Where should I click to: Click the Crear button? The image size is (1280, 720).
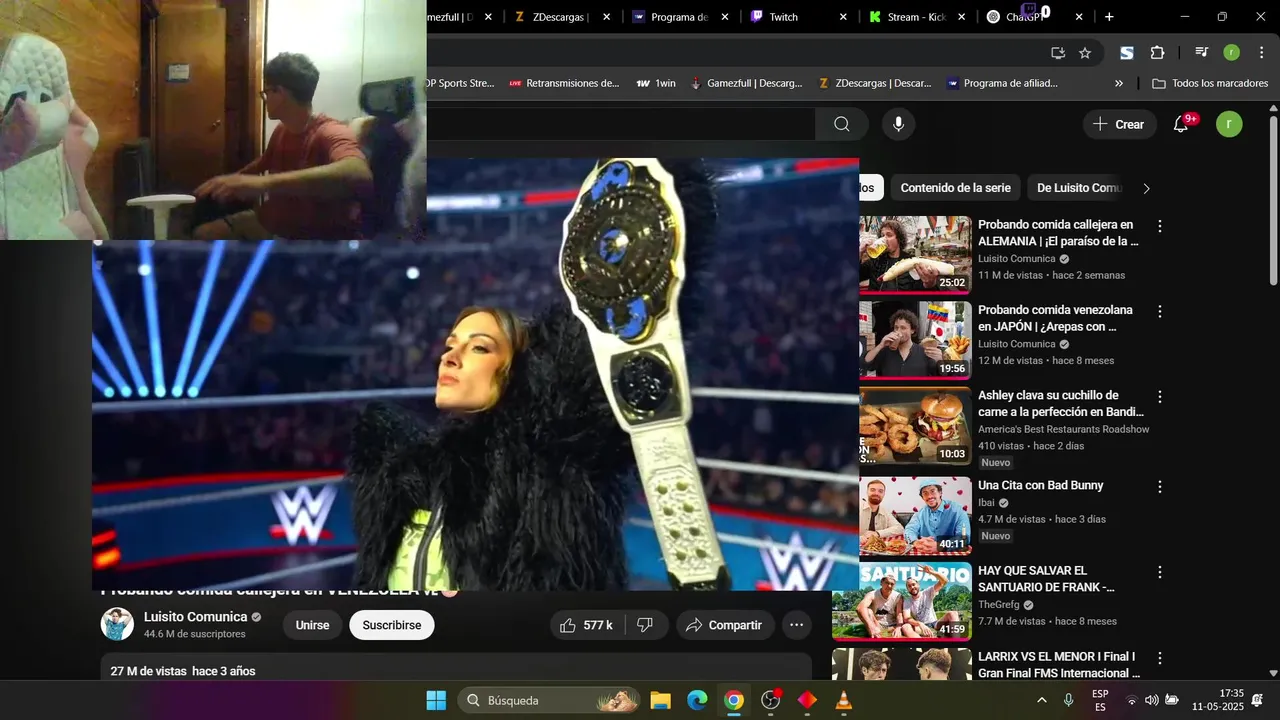coord(1119,124)
